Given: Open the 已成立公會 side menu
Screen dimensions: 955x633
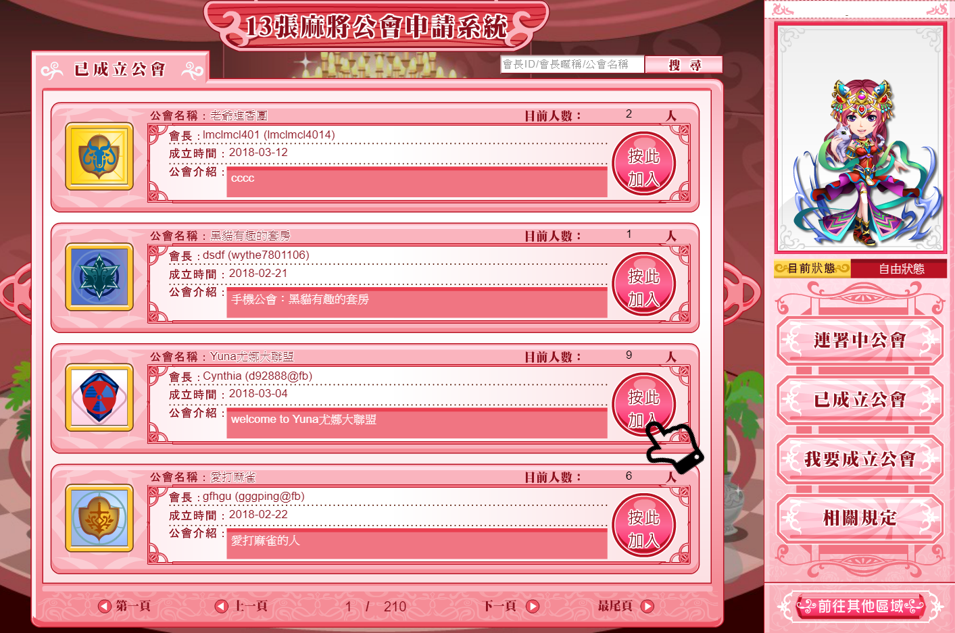Looking at the screenshot, I should (x=859, y=400).
